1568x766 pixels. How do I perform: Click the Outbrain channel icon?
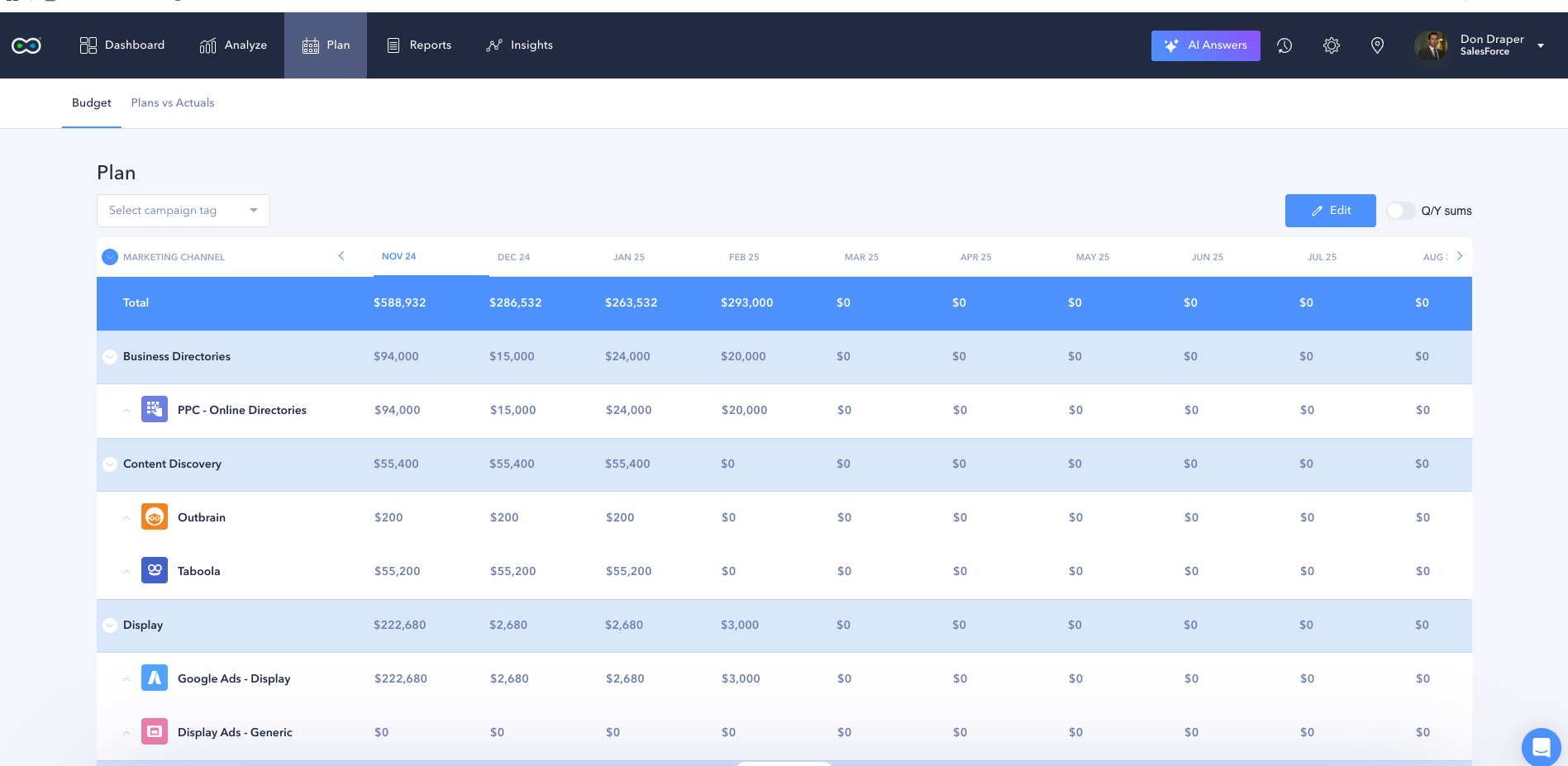point(155,516)
